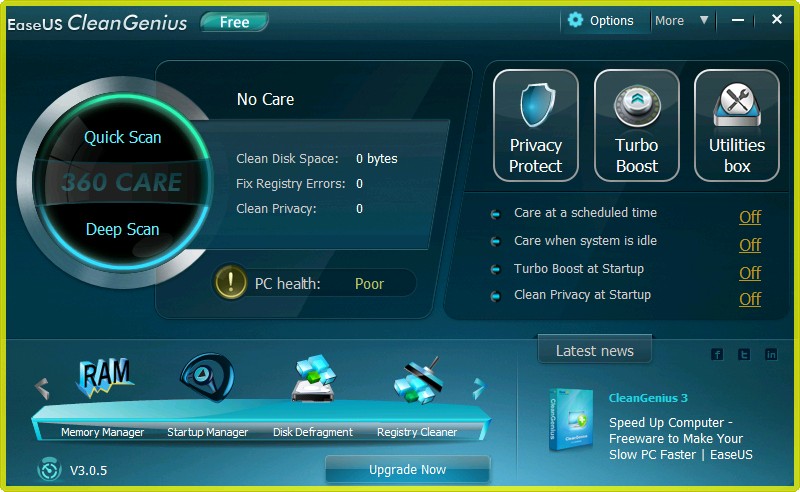Open the Twitter share icon
This screenshot has height=492, width=800.
tap(744, 354)
